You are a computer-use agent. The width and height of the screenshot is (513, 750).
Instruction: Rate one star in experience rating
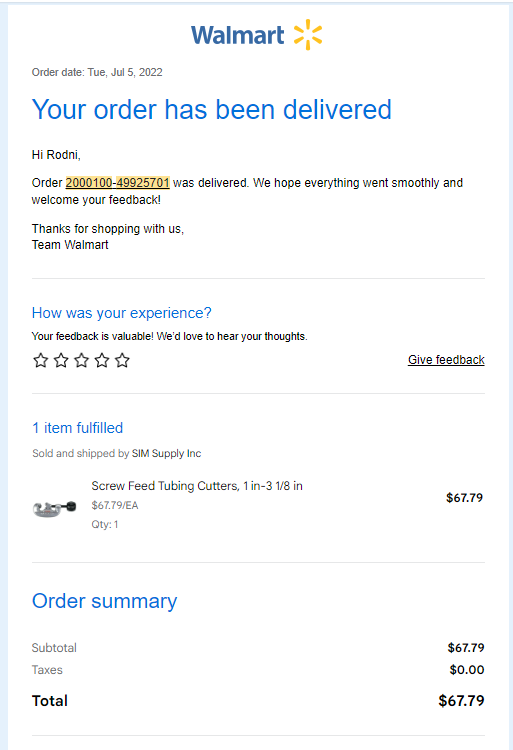pos(41,360)
